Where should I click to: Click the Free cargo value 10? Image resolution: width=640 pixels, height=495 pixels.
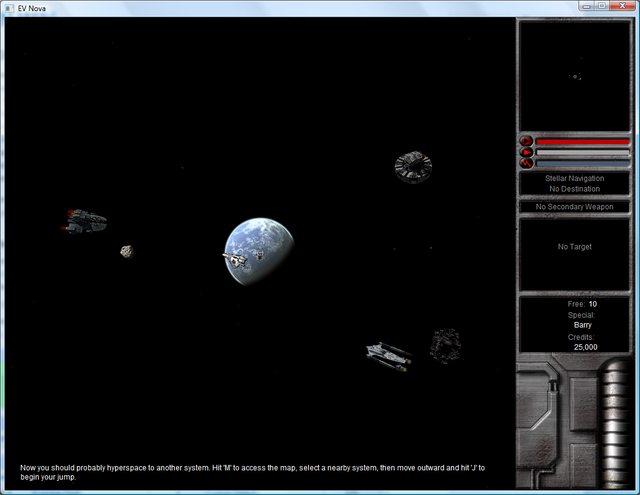point(593,304)
